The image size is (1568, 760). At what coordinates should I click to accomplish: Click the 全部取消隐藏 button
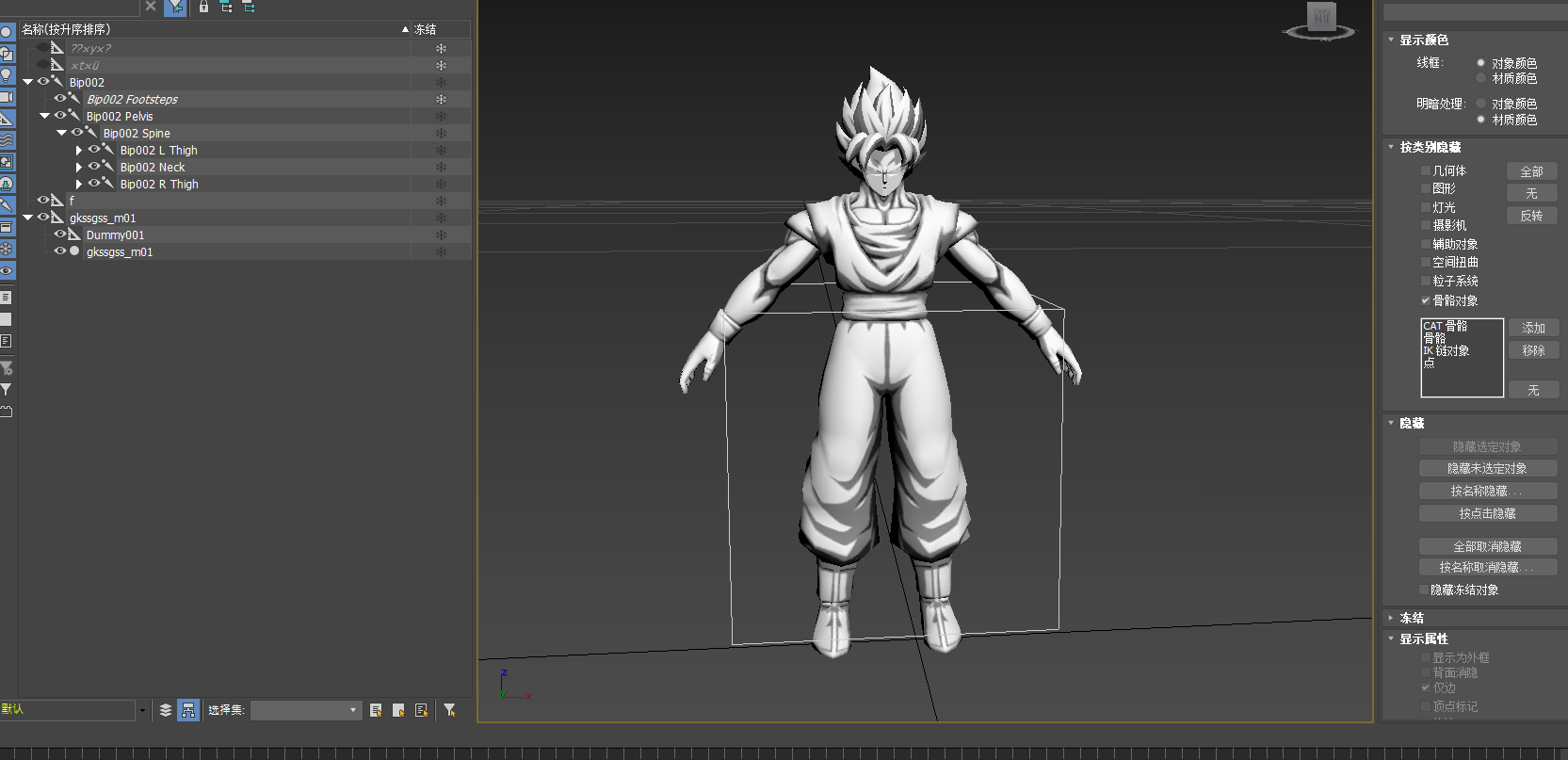[1487, 546]
